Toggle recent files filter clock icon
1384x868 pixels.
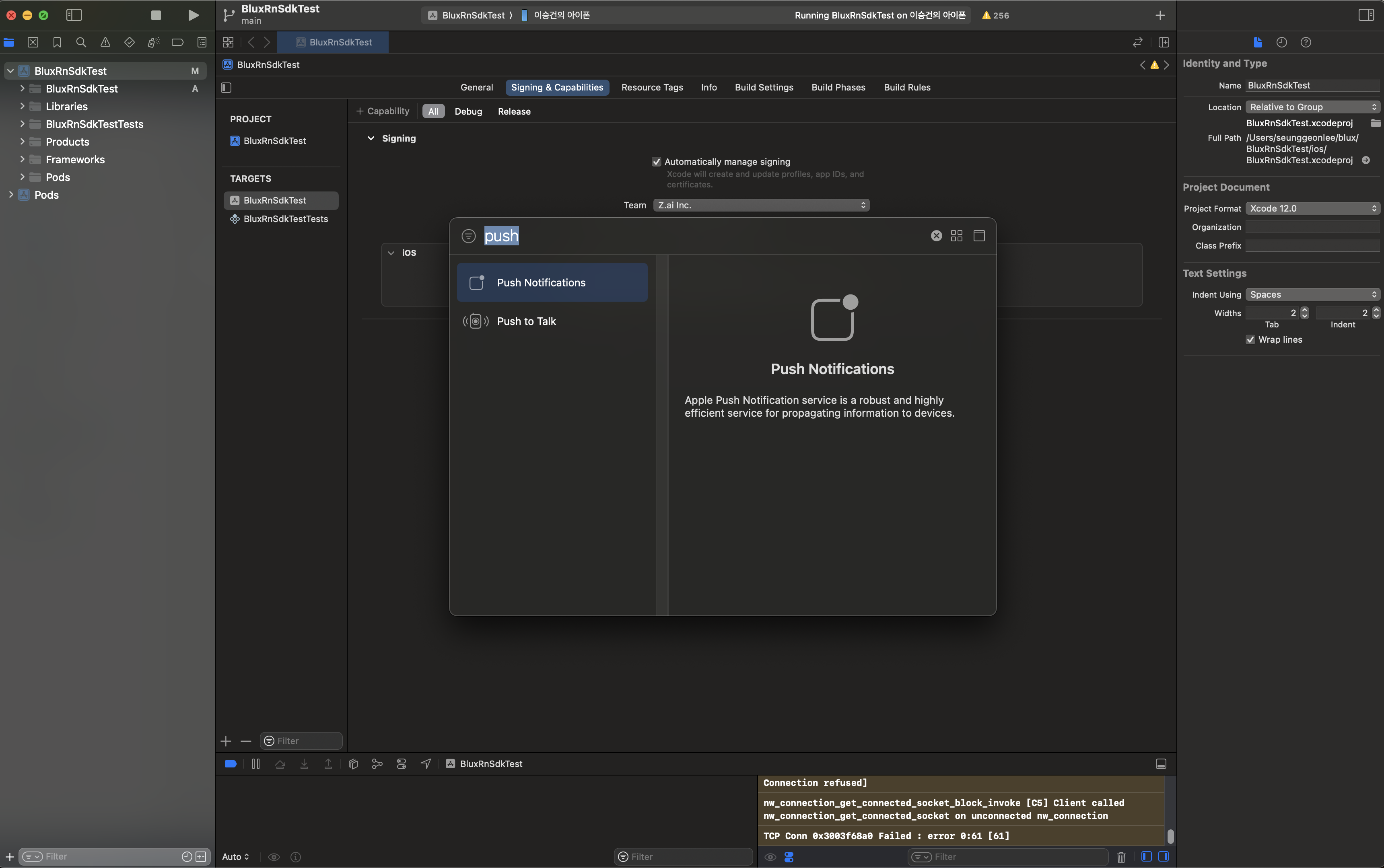coord(187,857)
